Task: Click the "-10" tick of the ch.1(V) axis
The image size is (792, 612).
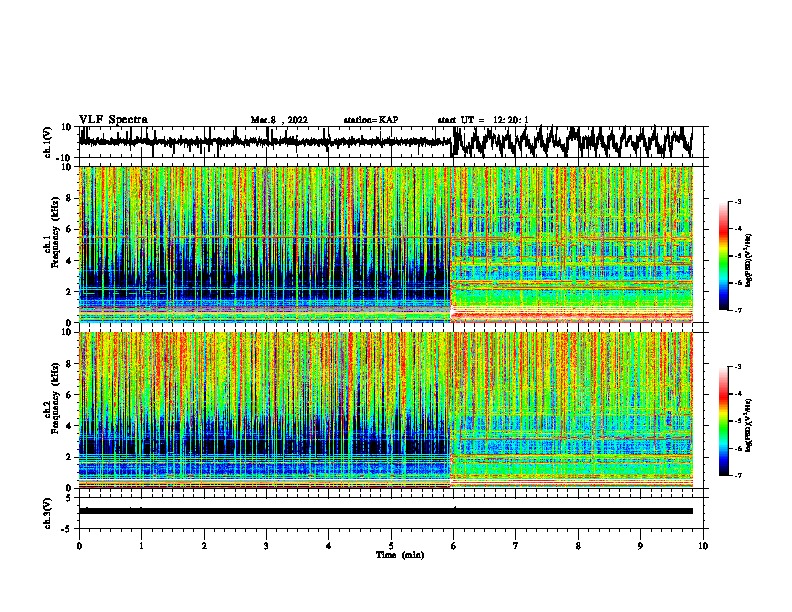Action: 65,158
